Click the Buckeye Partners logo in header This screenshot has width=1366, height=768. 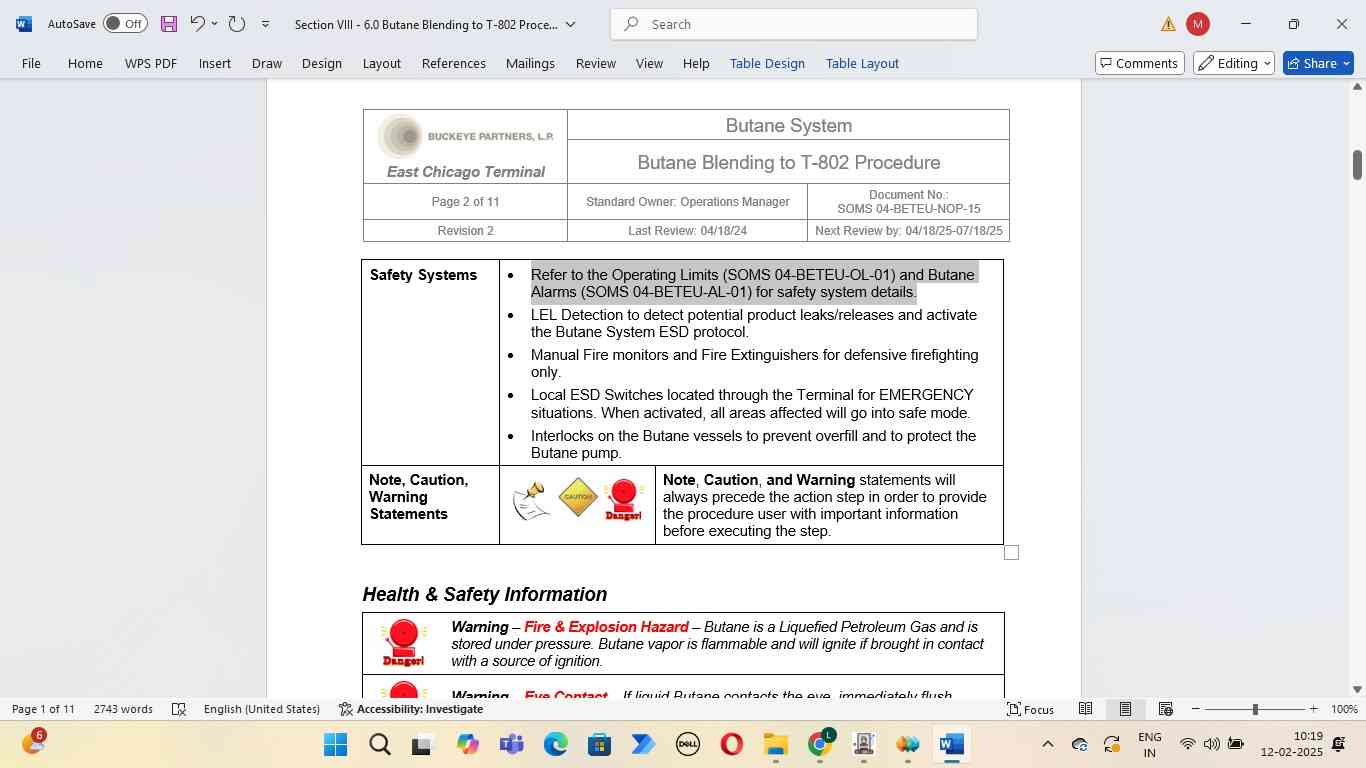pyautogui.click(x=465, y=136)
